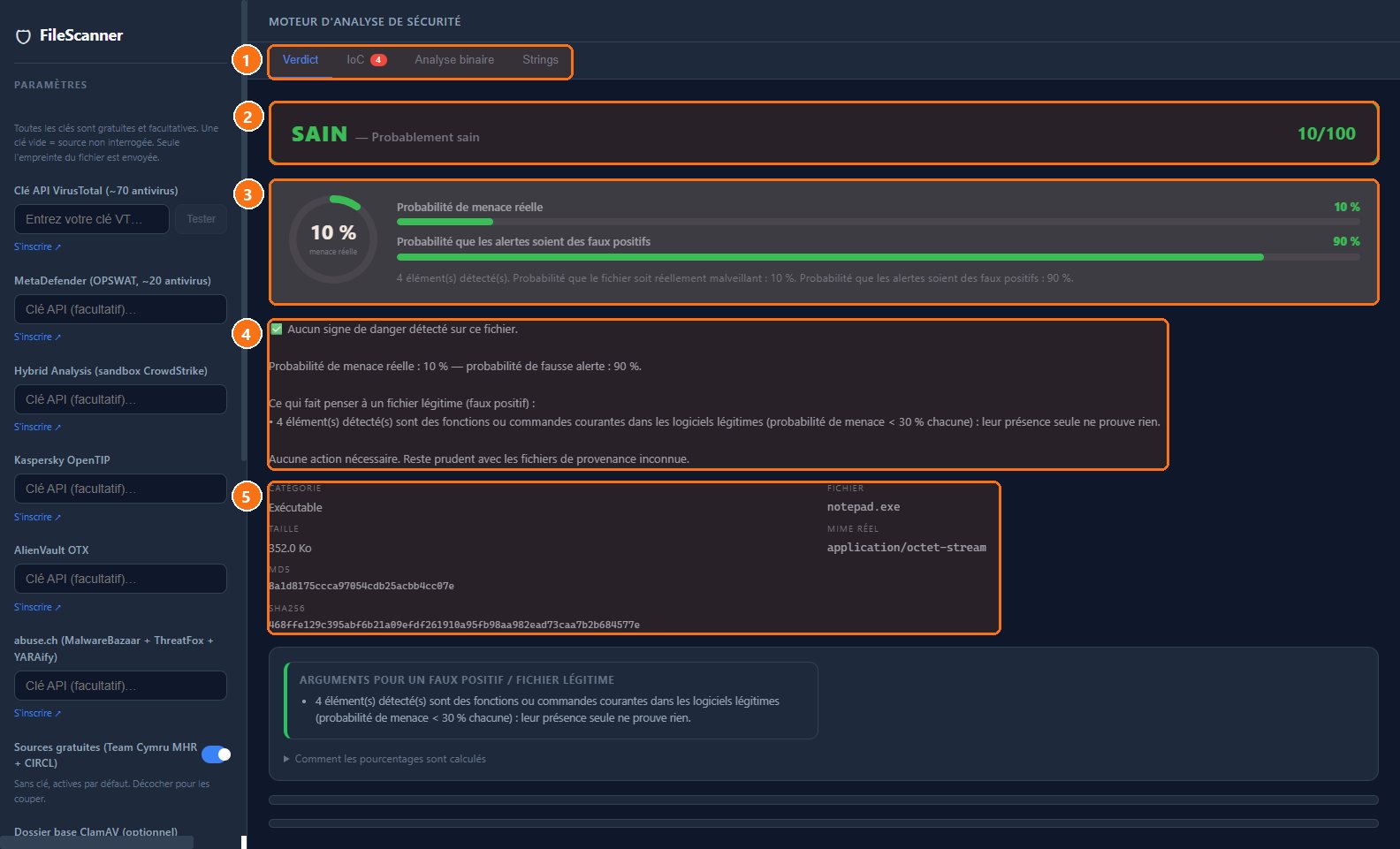Click the Kaspersky OpenTIP key field
This screenshot has width=1400, height=849.
pos(120,489)
